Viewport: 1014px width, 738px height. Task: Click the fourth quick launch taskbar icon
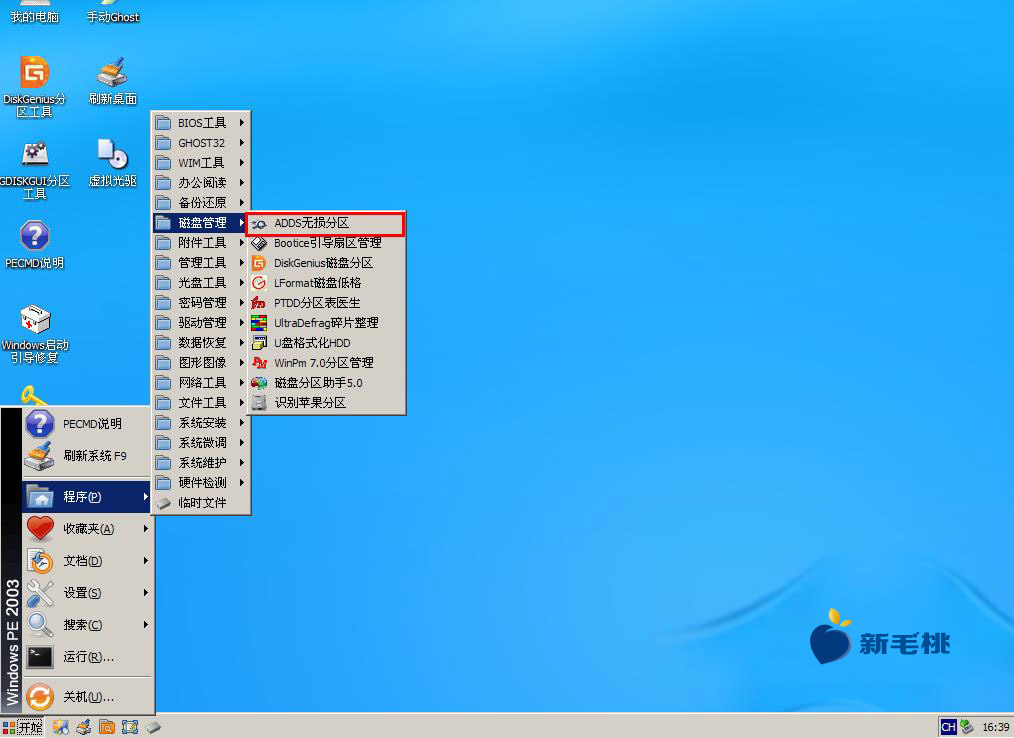(x=130, y=728)
